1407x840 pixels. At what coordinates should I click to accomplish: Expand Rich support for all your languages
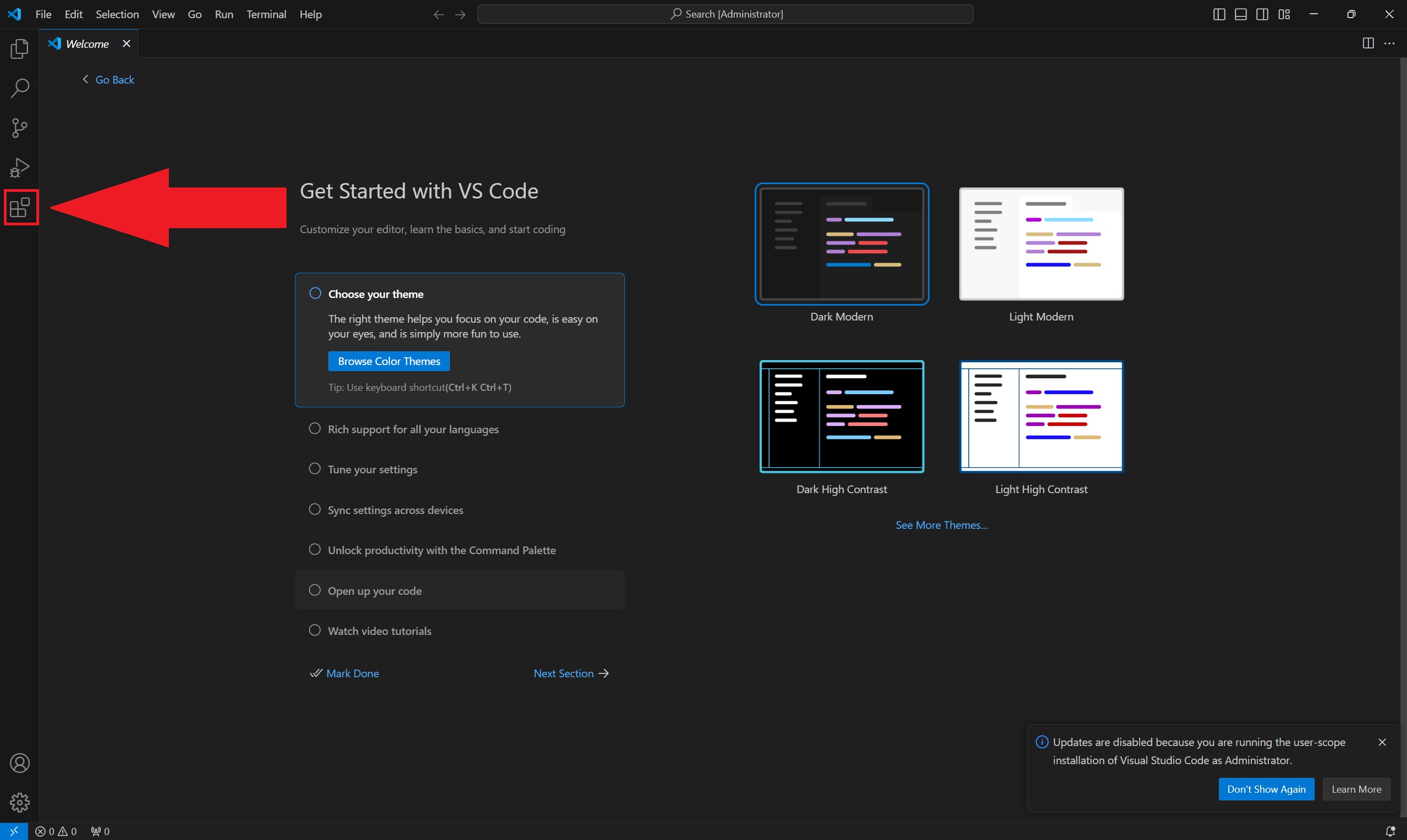point(460,429)
